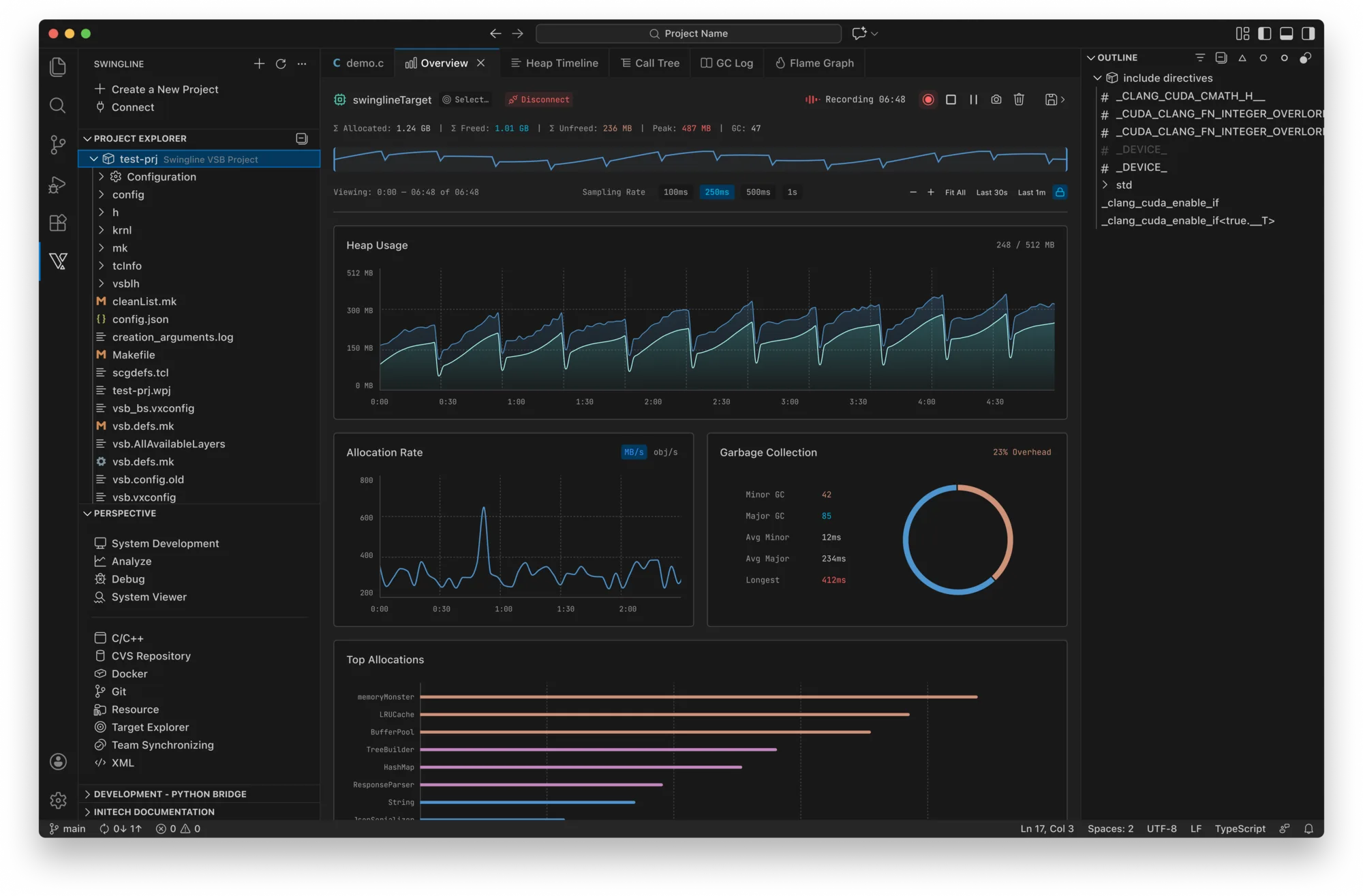Image resolution: width=1363 pixels, height=896 pixels.
Task: Click main branch in status bar
Action: click(67, 829)
